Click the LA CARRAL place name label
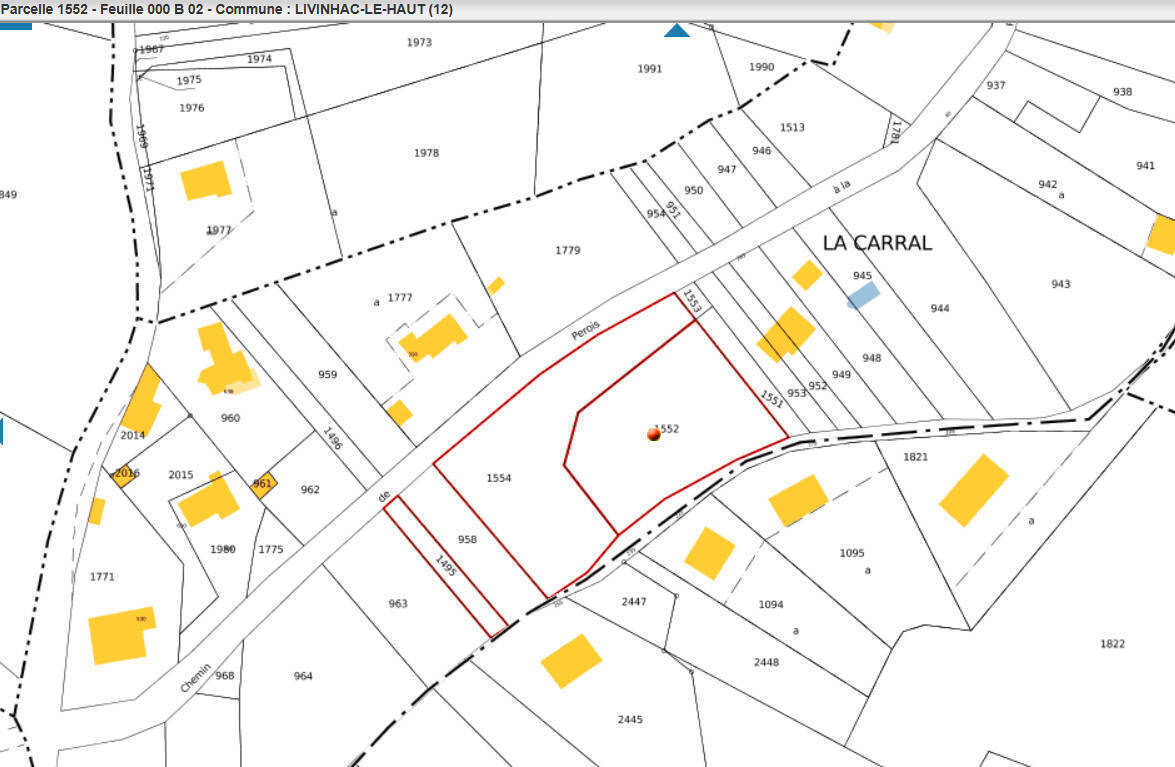This screenshot has width=1175, height=767. 877,243
